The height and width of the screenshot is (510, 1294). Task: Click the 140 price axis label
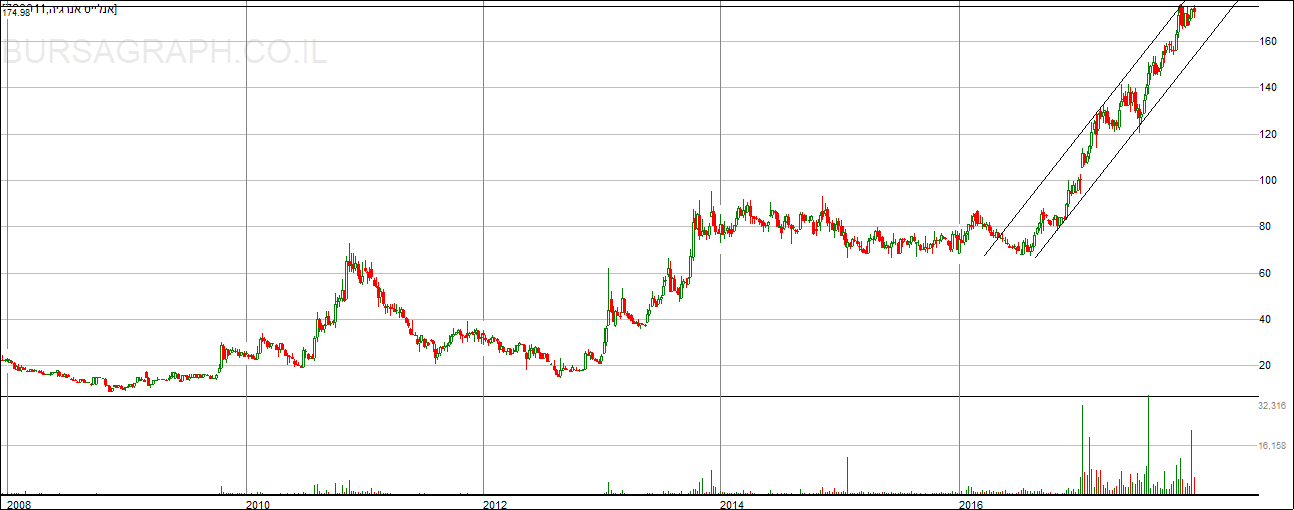coord(1268,88)
